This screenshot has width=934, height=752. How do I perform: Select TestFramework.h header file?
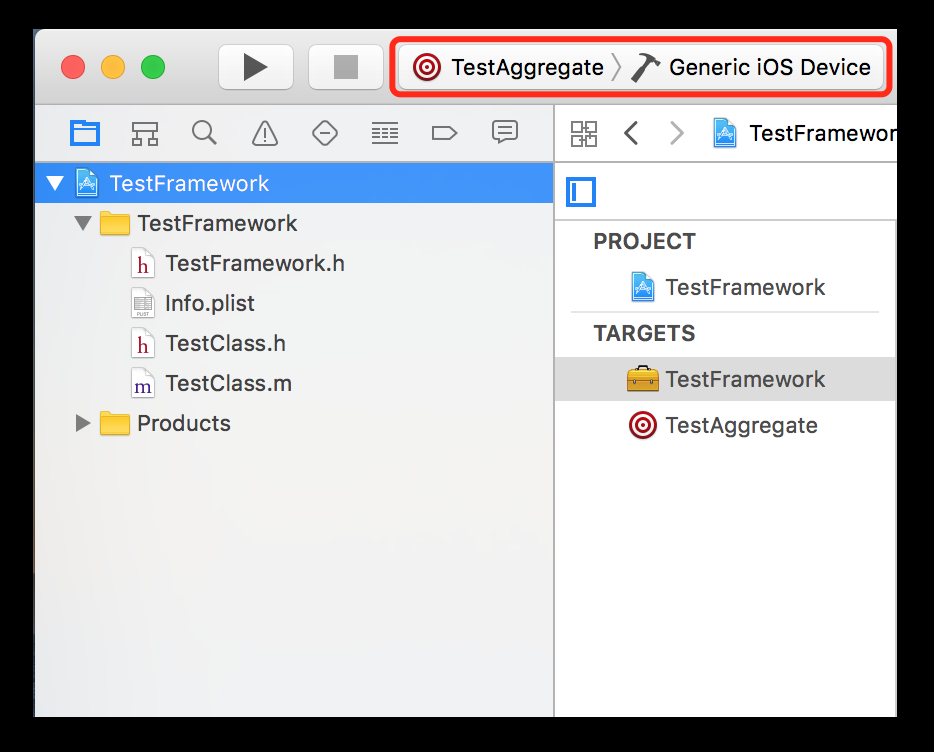254,264
